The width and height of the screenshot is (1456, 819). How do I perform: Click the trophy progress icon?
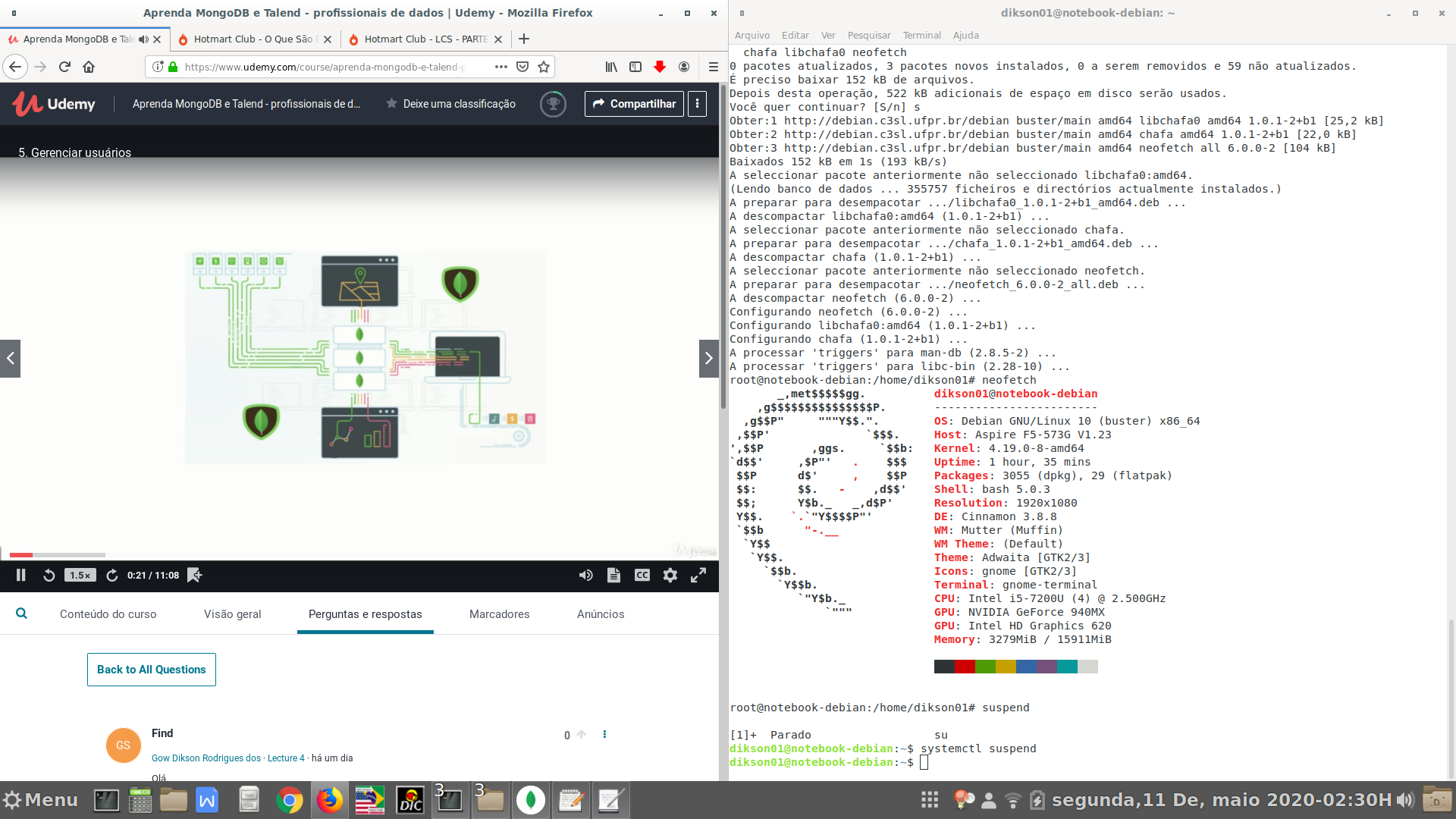(x=553, y=104)
